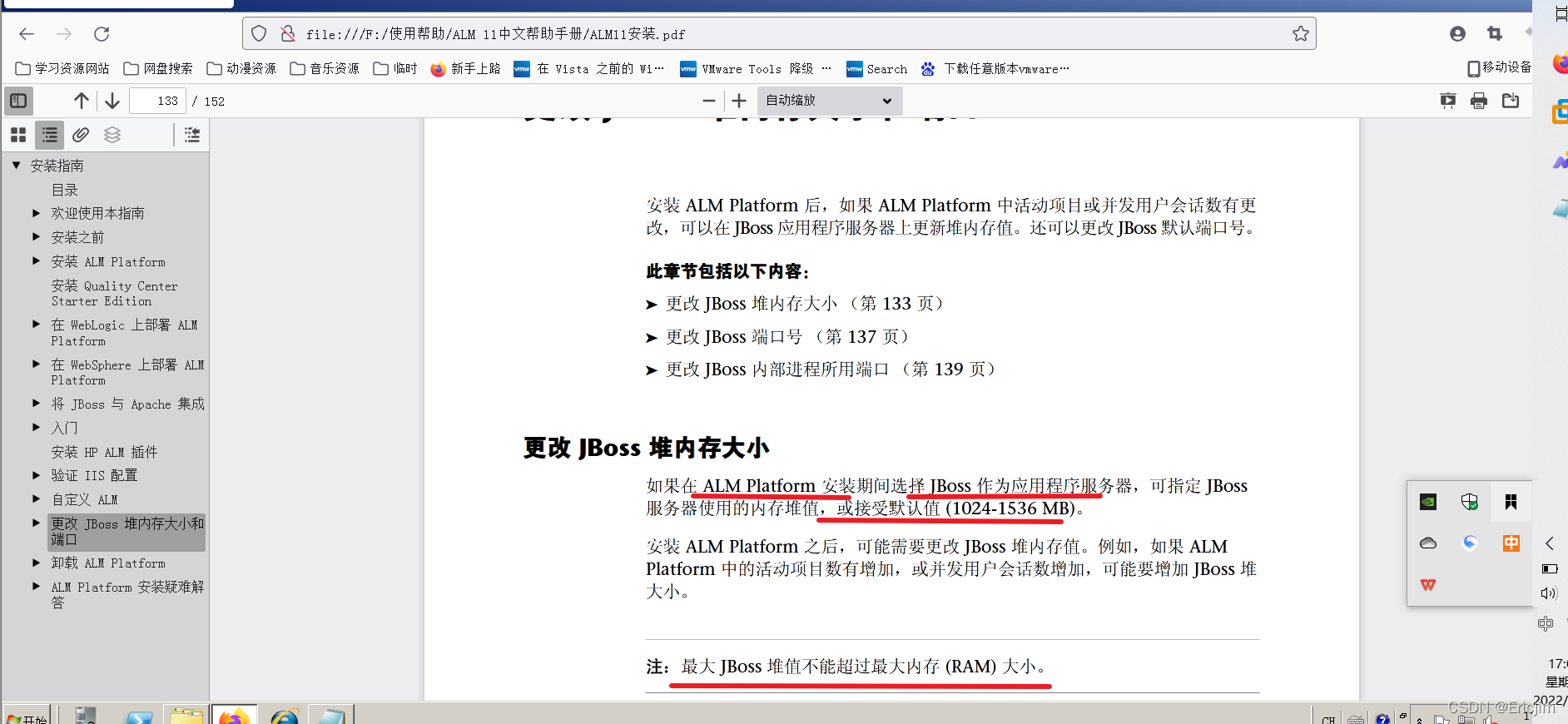This screenshot has width=1568, height=724.
Task: Select 卸载 ALM Platform outline entry
Action: click(x=108, y=563)
